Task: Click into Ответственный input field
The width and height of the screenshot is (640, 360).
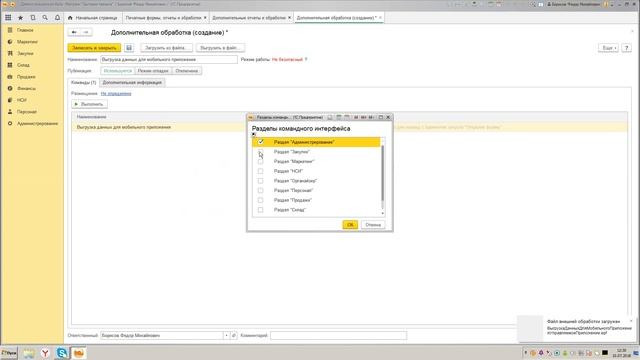Action: (x=162, y=336)
